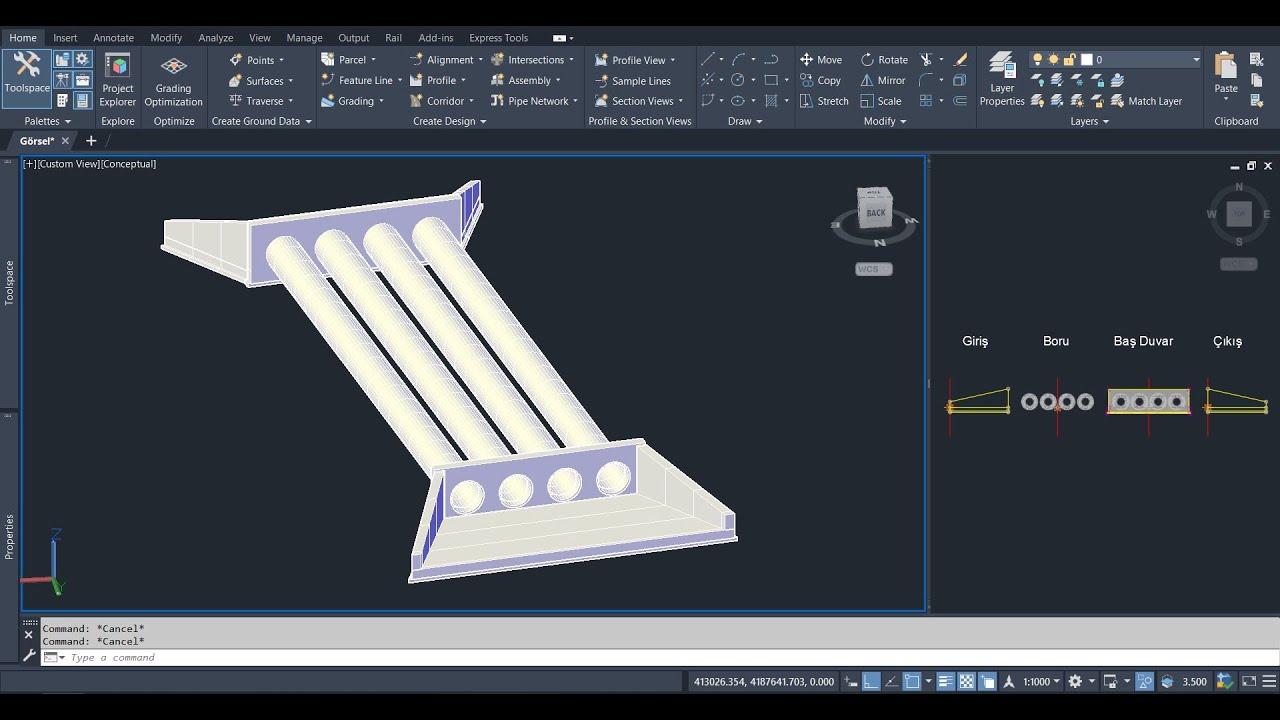
Task: Open the Express Tools ribbon tab
Action: click(498, 38)
